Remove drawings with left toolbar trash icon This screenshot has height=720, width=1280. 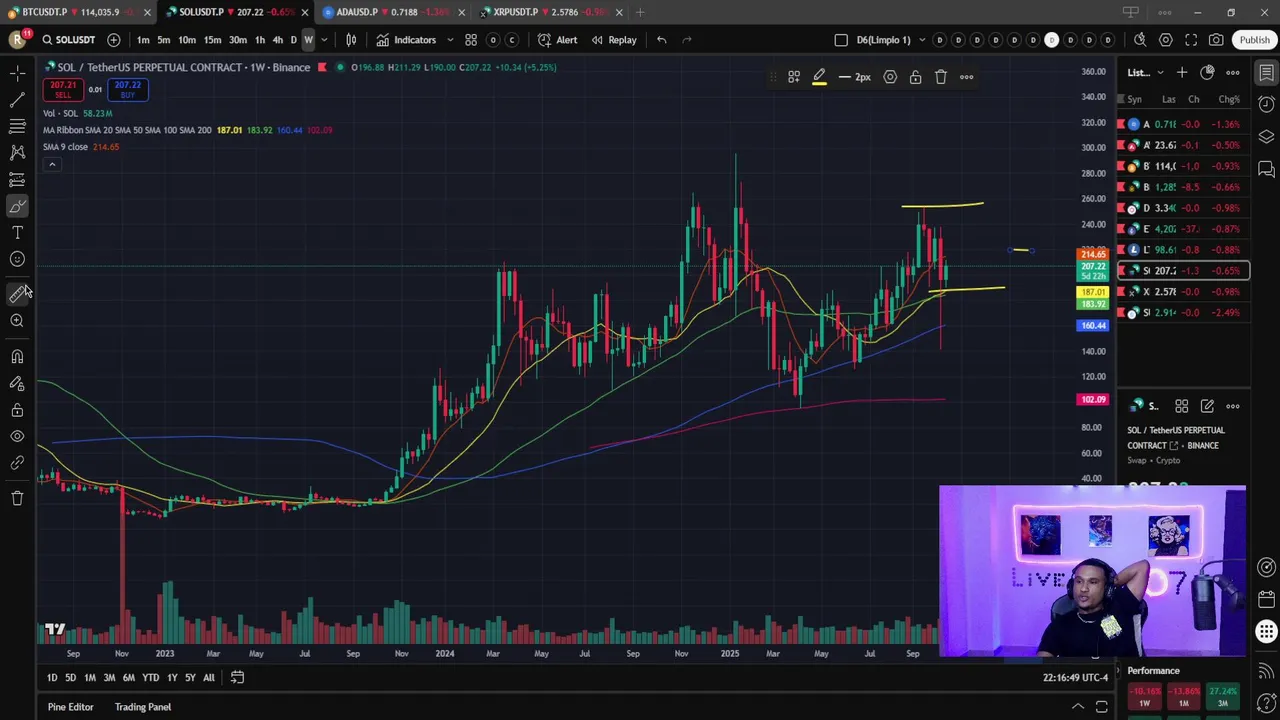17,498
